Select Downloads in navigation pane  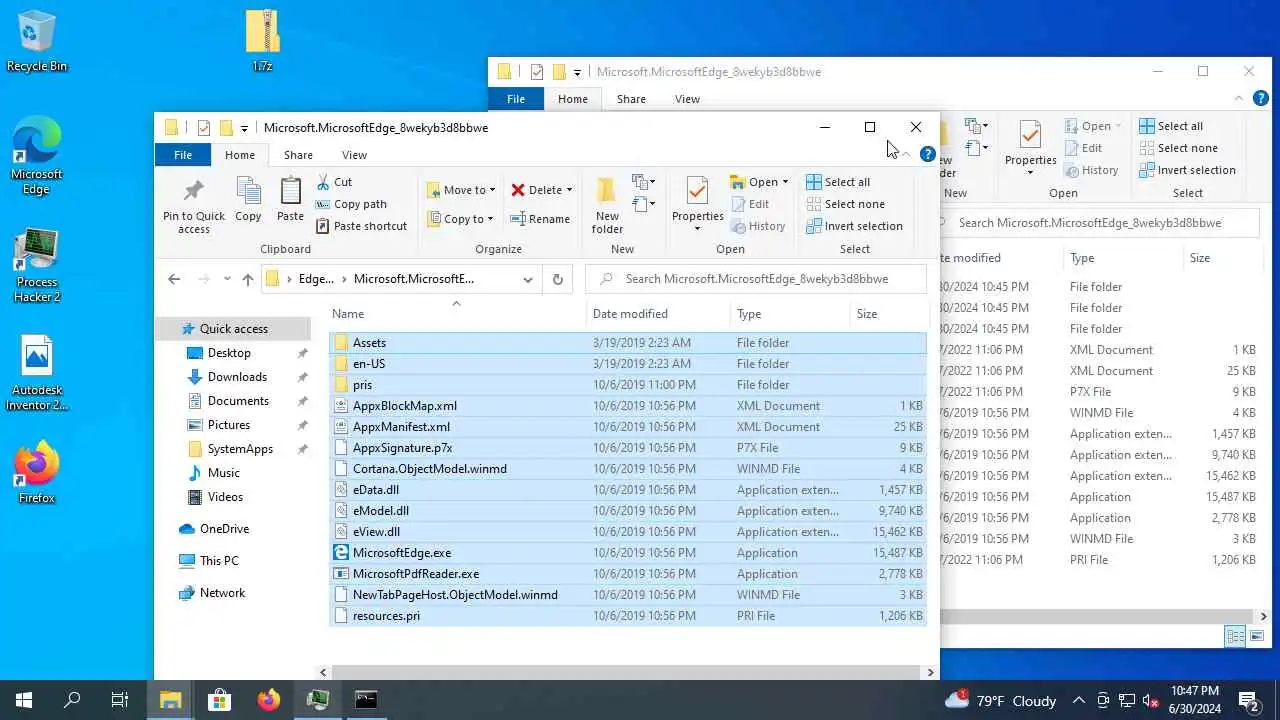tap(237, 377)
